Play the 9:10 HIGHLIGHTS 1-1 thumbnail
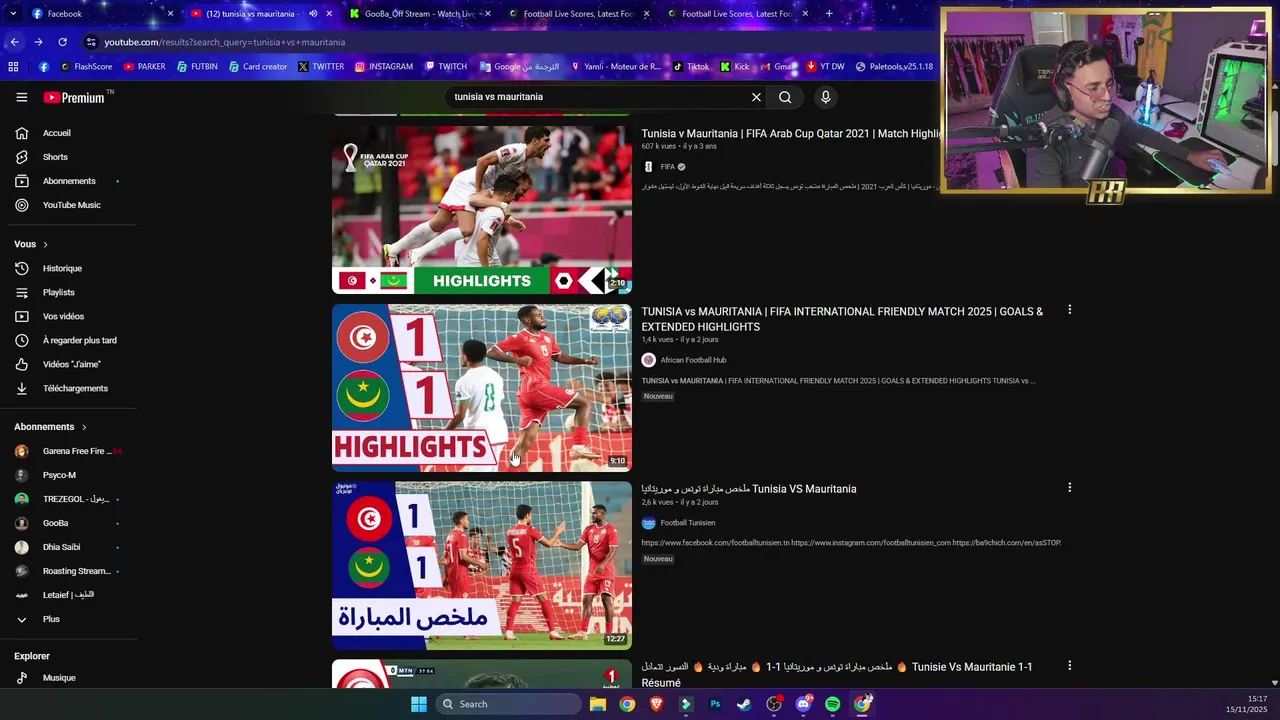Viewport: 1280px width, 720px height. pos(482,388)
